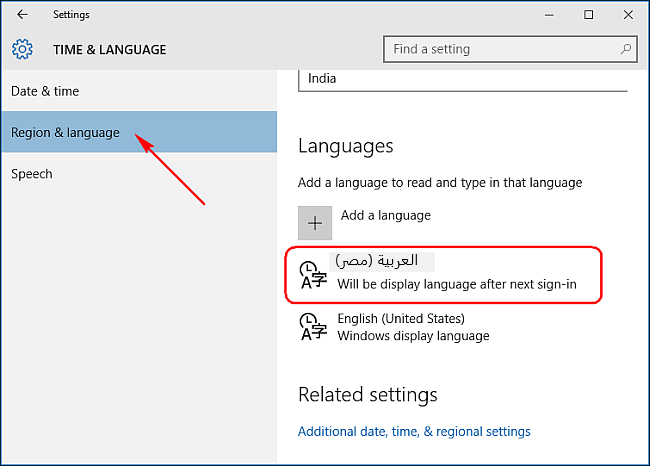Click the TIME & LANGUAGE header

coord(109,50)
